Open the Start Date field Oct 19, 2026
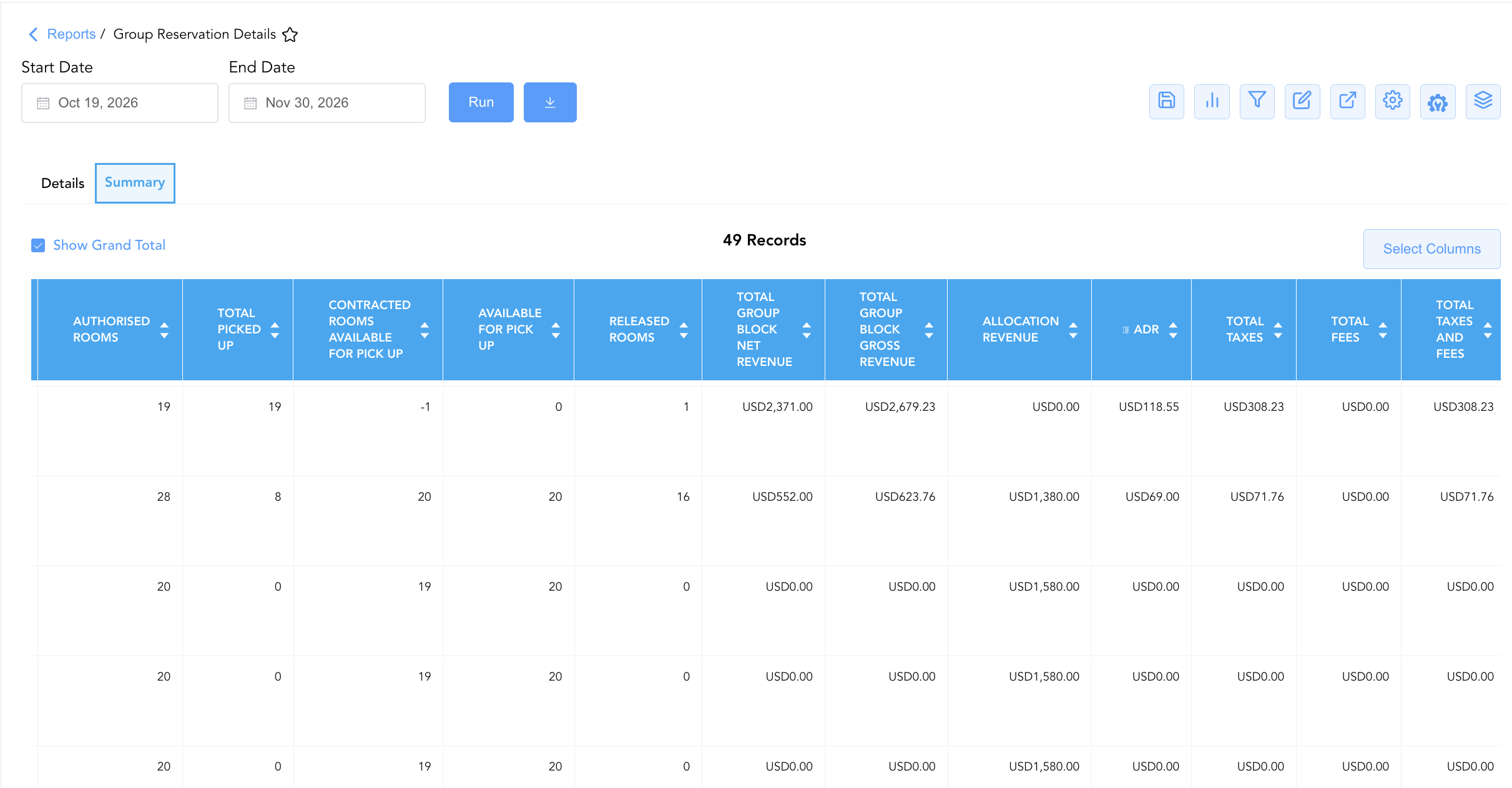Screen dimensions: 1512x788 [120, 103]
